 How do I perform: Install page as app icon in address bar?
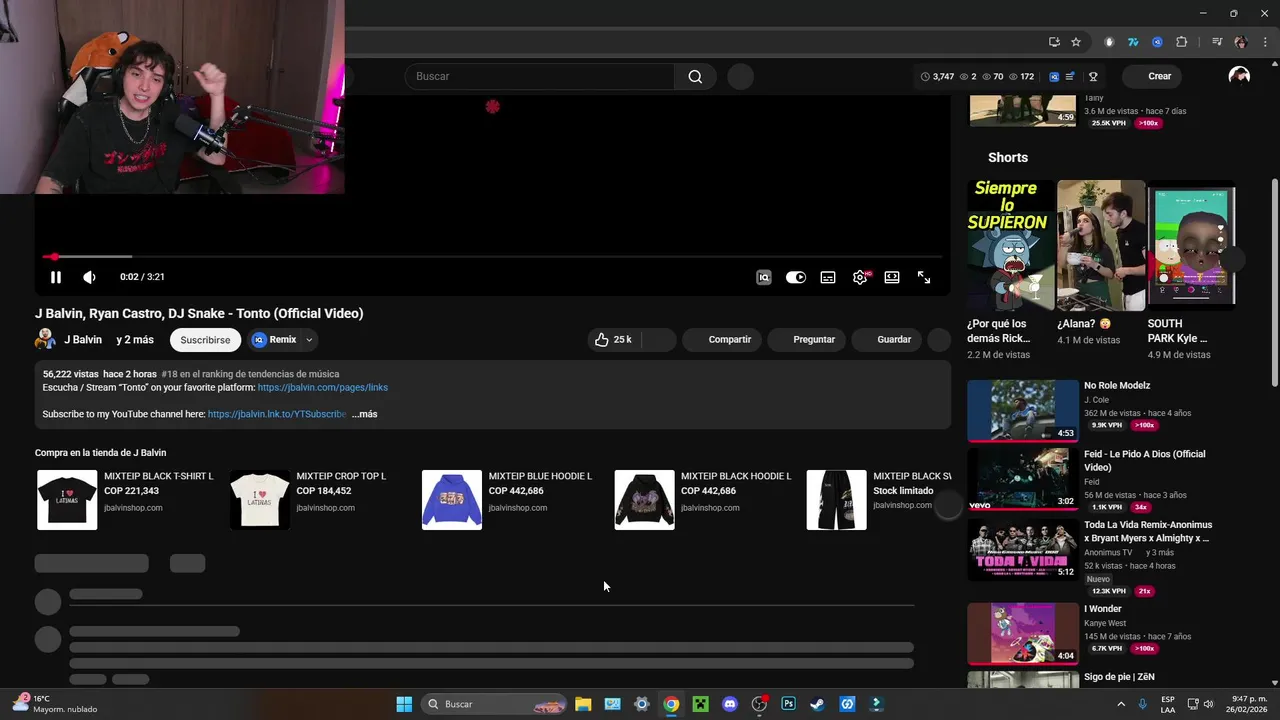[1054, 42]
